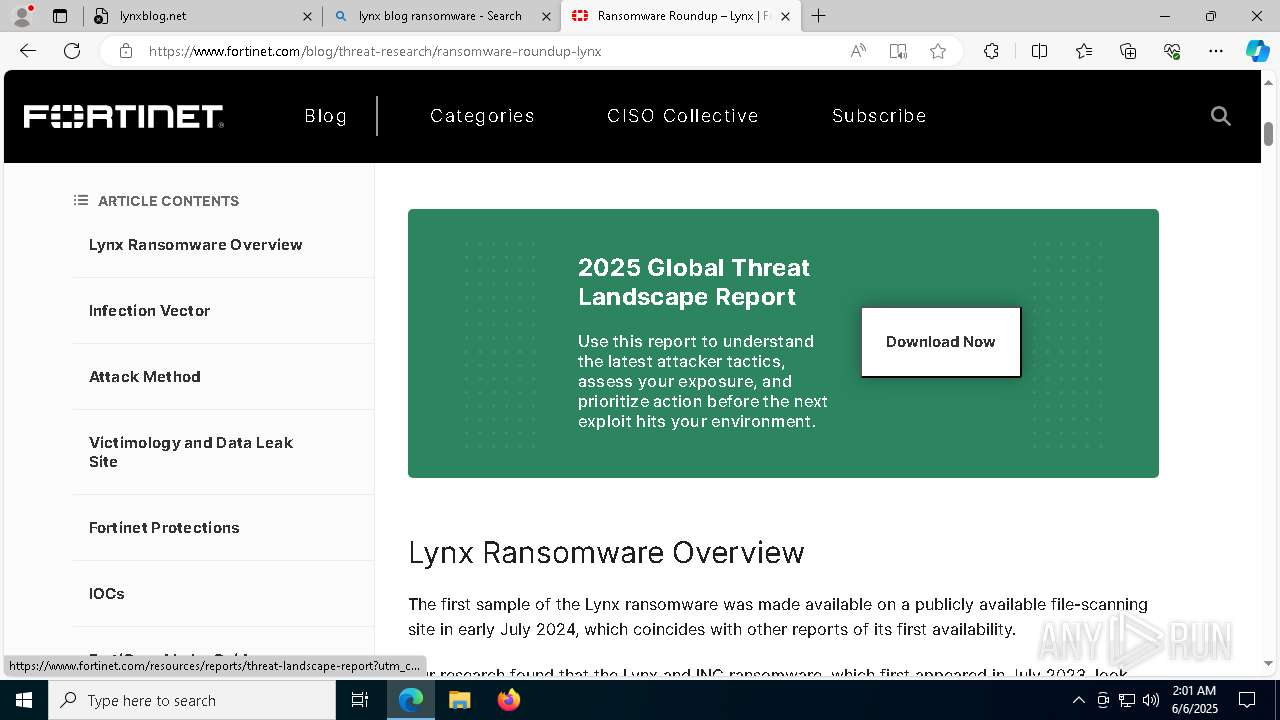
Task: Enter Immersive Reader mode
Action: pyautogui.click(x=898, y=51)
